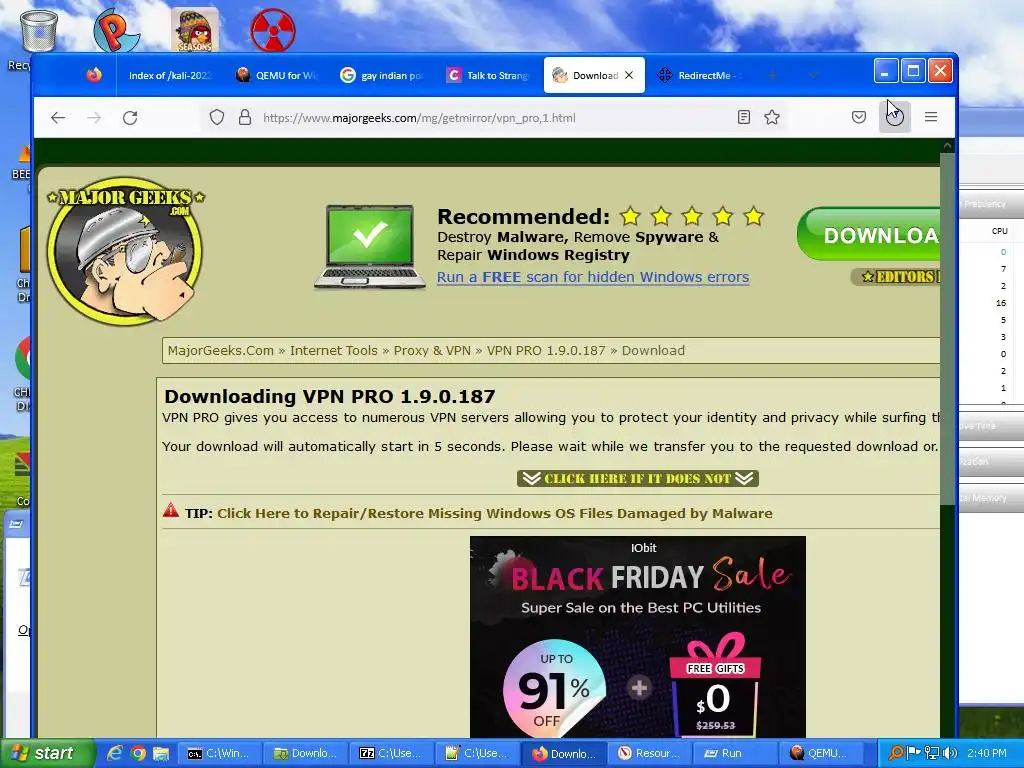
Task: Switch to QEMU for Windows tab
Action: coord(276,75)
